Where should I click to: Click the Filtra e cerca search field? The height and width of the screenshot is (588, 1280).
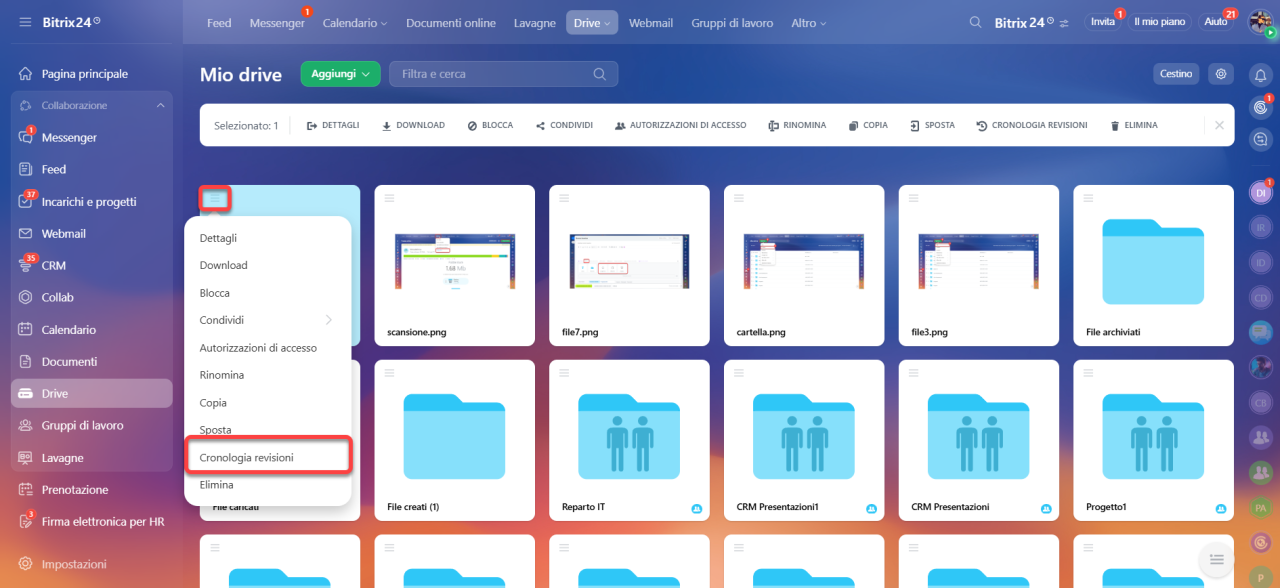click(x=503, y=74)
